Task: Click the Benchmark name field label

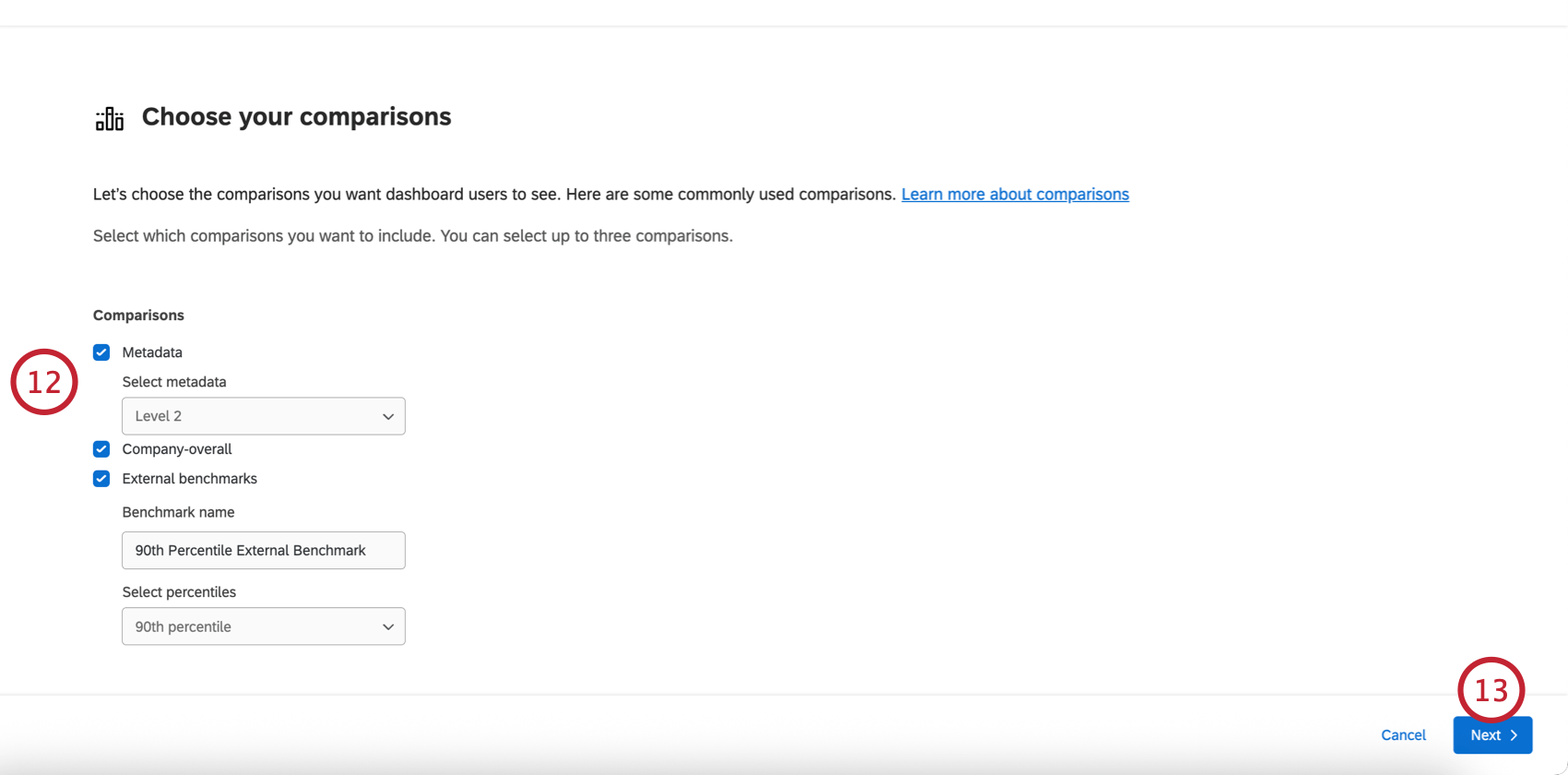Action: pos(178,512)
